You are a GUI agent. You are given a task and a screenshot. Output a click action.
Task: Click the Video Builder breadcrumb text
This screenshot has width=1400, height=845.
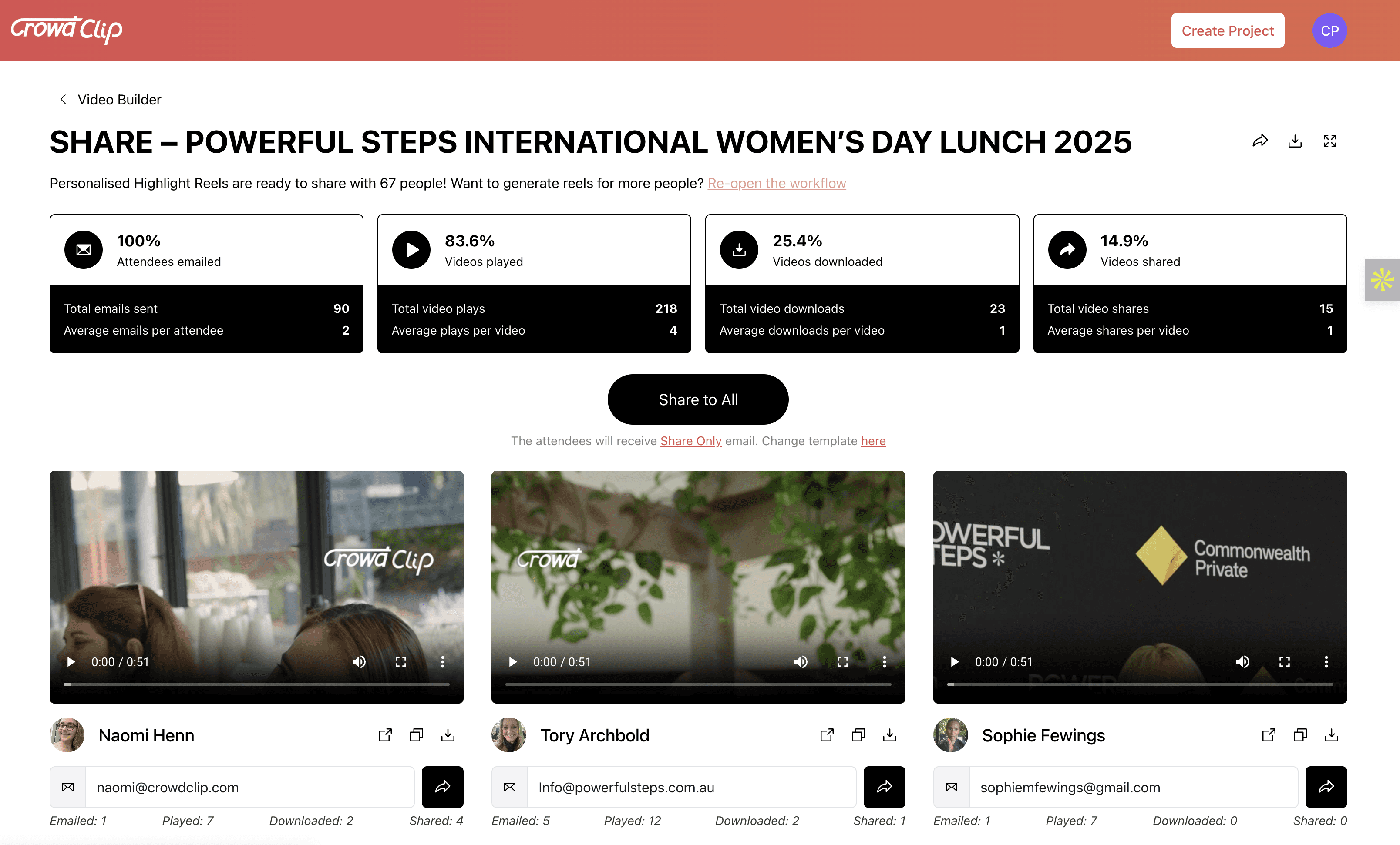pyautogui.click(x=119, y=99)
